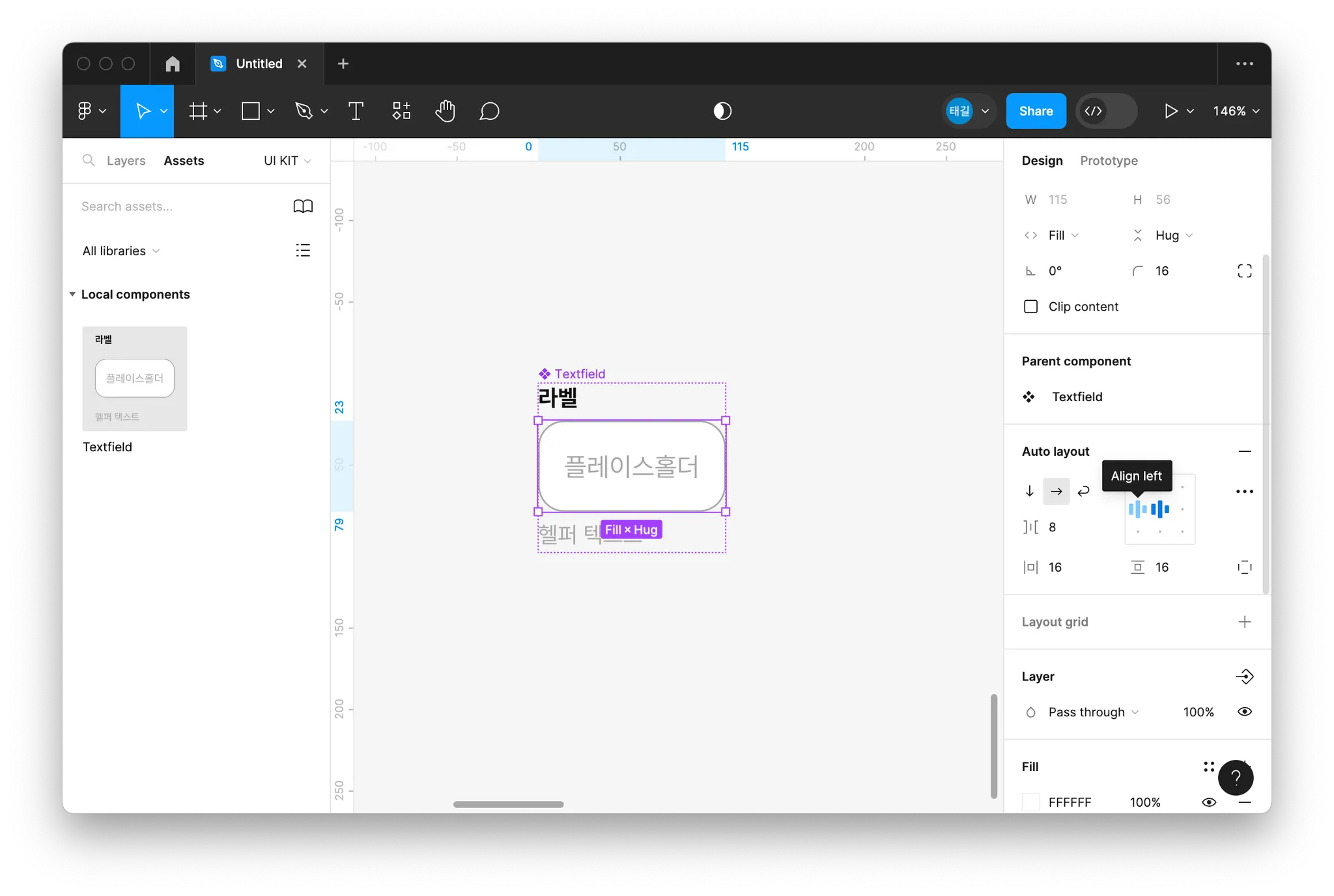Enable the Clip content checkbox
The image size is (1334, 896).
click(x=1030, y=307)
